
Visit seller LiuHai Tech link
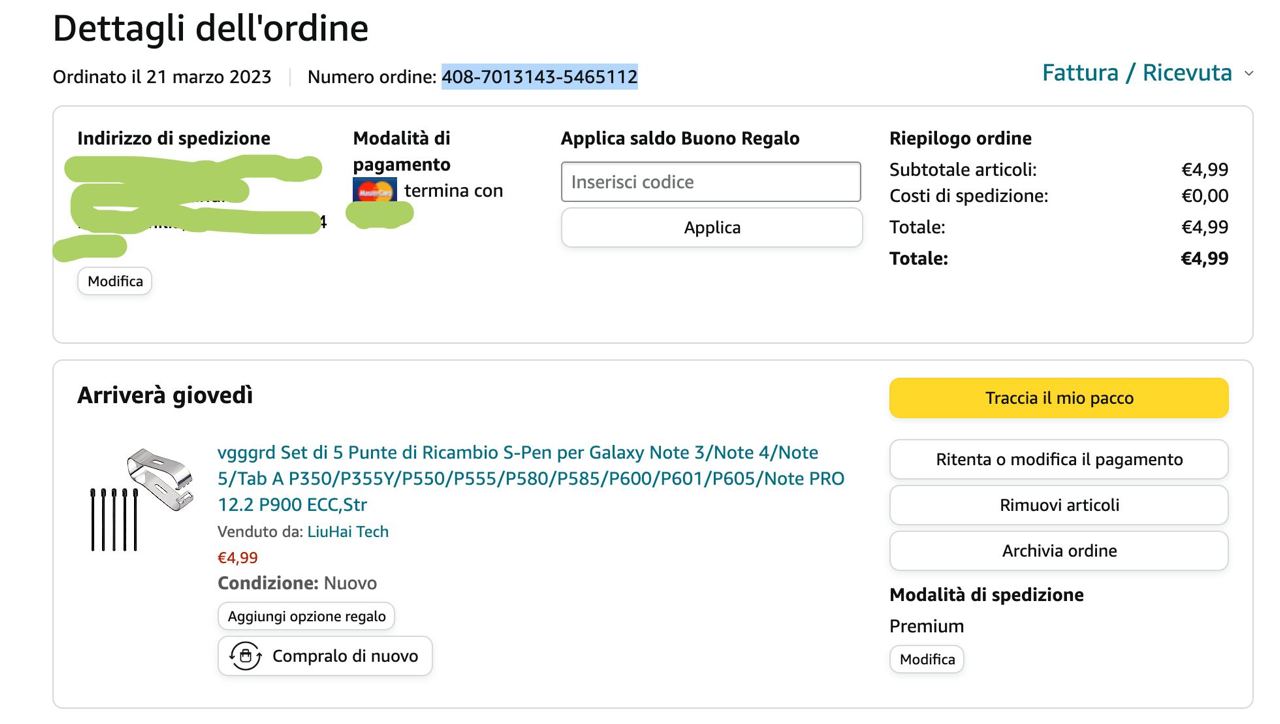(x=347, y=532)
